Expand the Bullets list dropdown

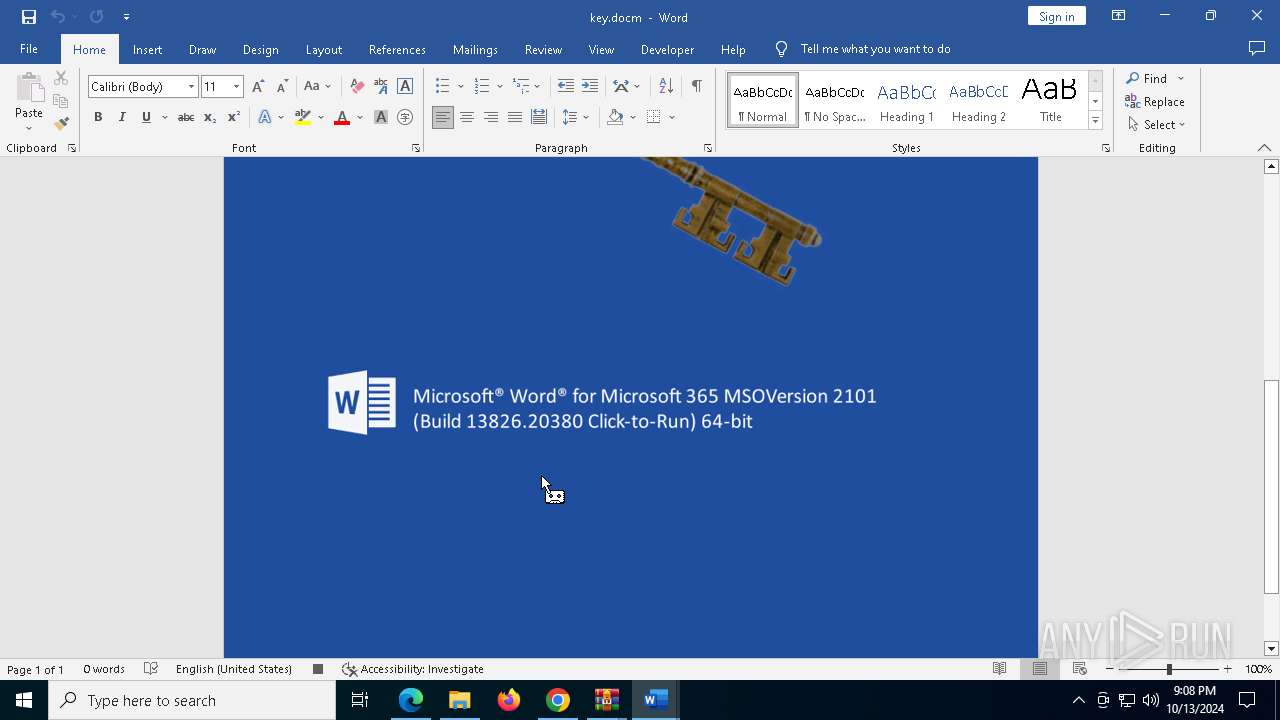click(x=460, y=87)
